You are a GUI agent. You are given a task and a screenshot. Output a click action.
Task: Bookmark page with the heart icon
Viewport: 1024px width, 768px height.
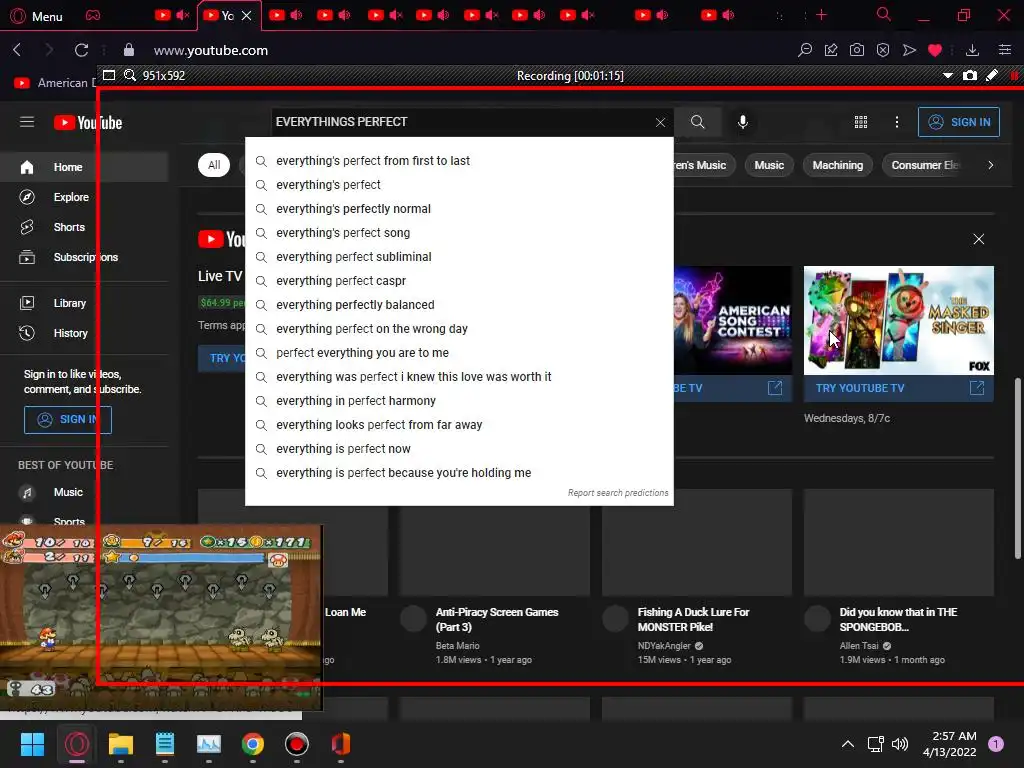point(935,50)
